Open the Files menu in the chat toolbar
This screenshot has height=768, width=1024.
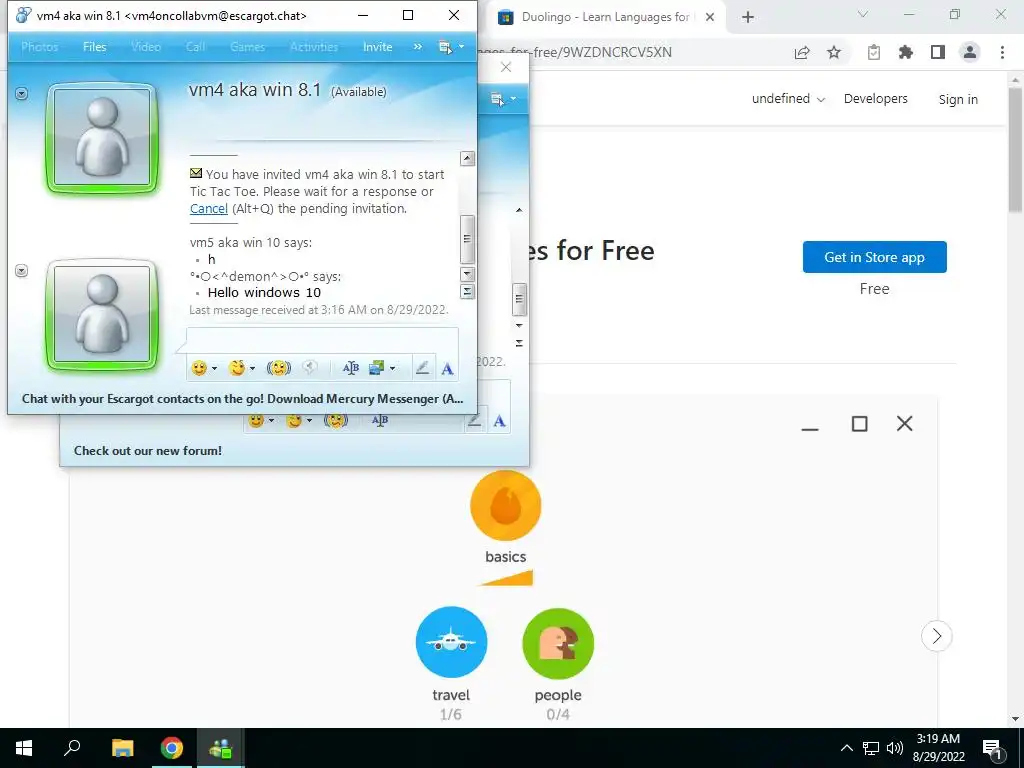click(x=95, y=47)
